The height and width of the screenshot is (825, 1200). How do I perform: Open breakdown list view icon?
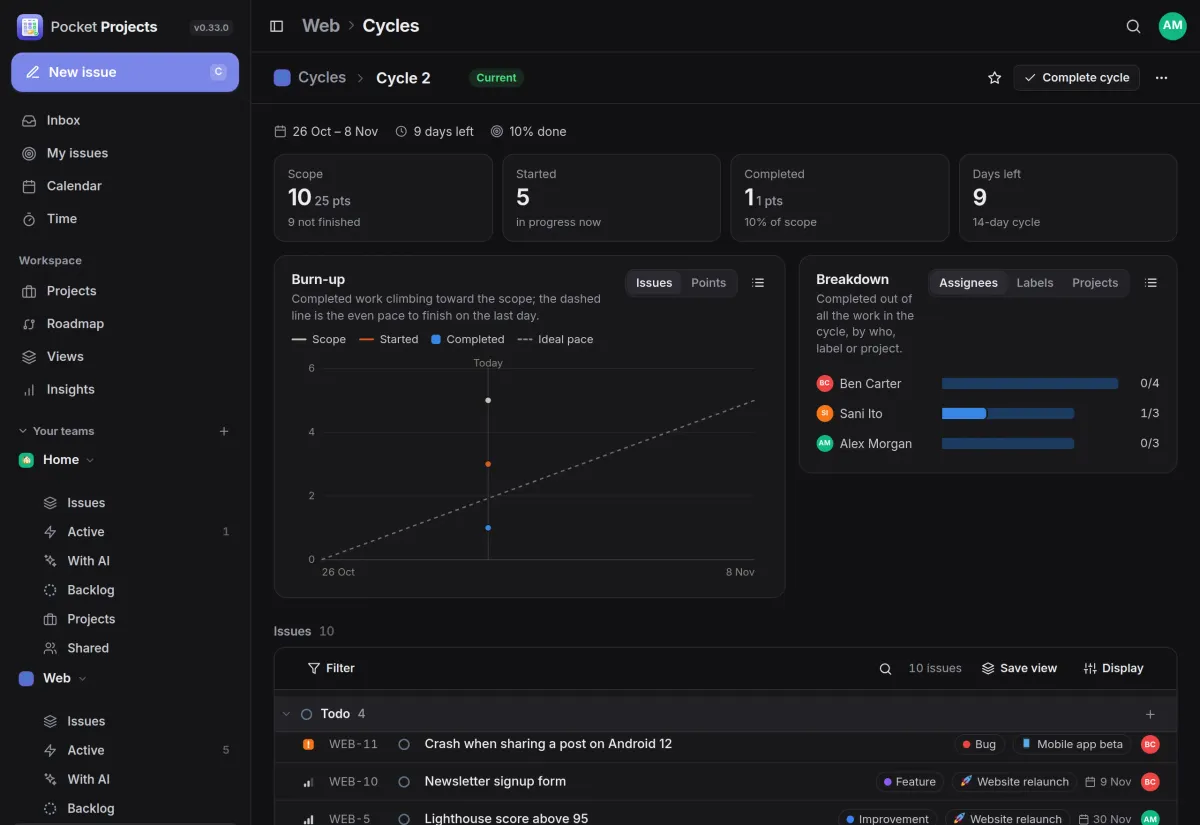click(1151, 283)
